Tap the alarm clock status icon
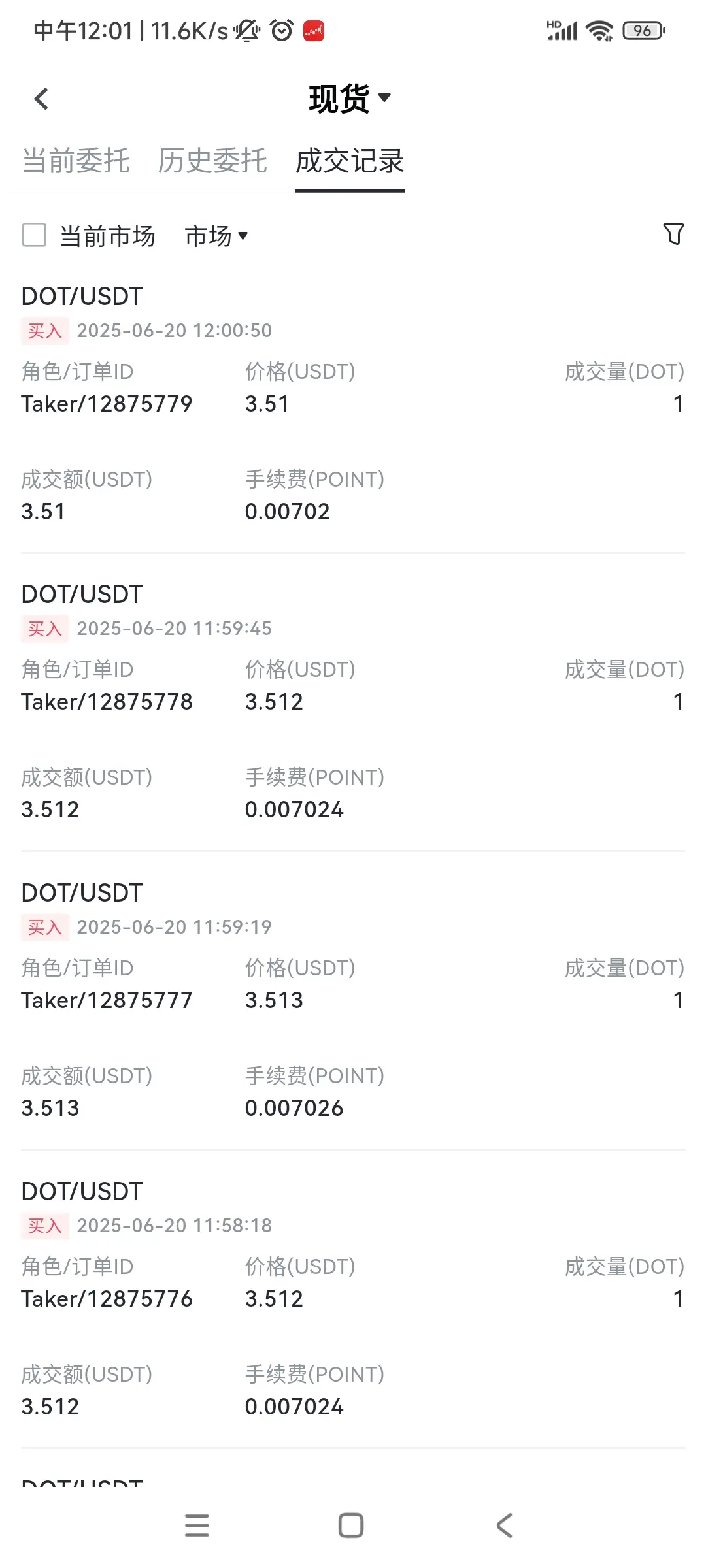This screenshot has width=706, height=1568. tap(282, 30)
